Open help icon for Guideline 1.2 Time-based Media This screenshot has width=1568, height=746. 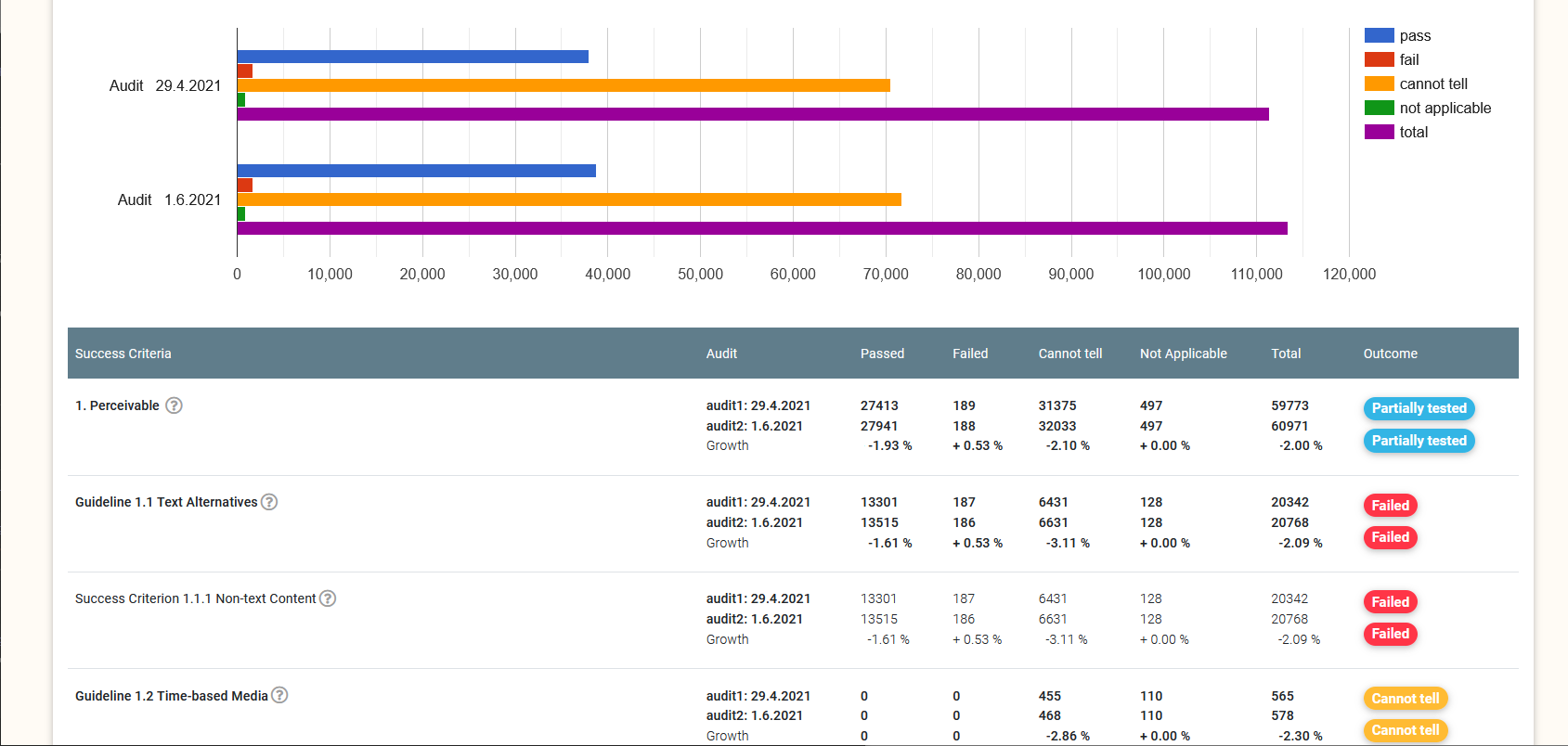click(x=279, y=695)
